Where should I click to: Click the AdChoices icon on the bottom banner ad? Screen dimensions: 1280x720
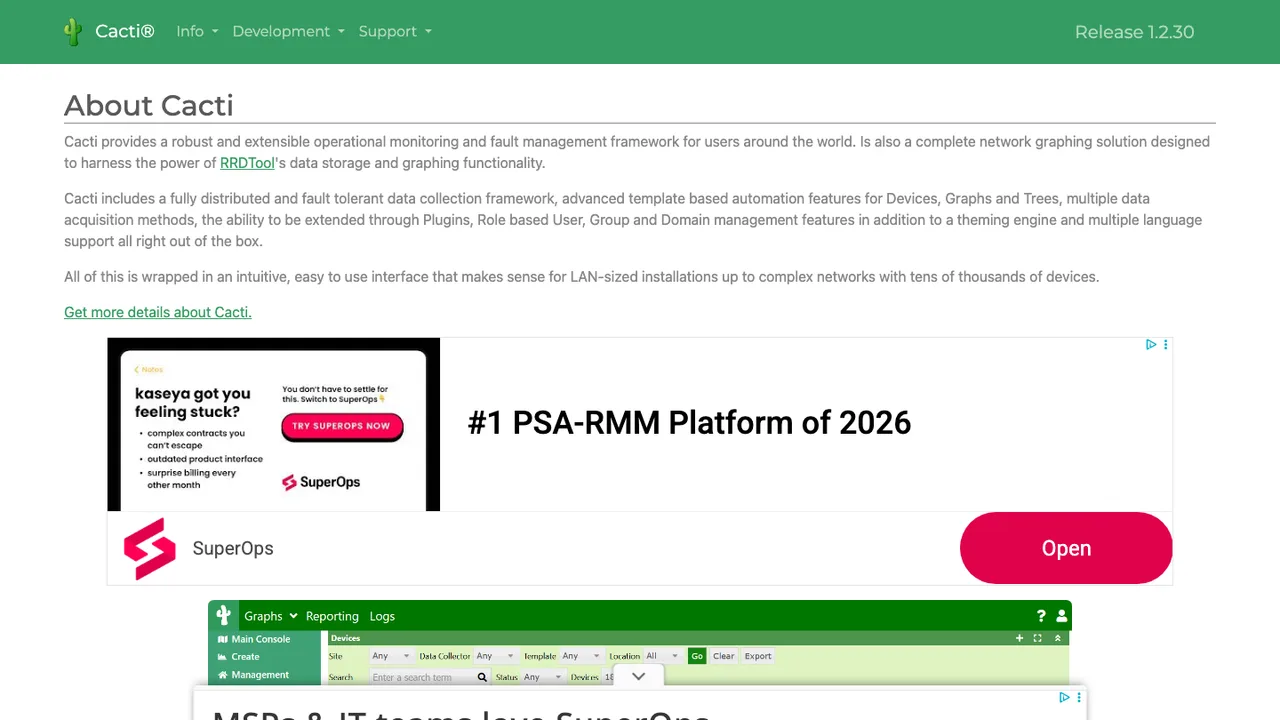tap(1066, 697)
